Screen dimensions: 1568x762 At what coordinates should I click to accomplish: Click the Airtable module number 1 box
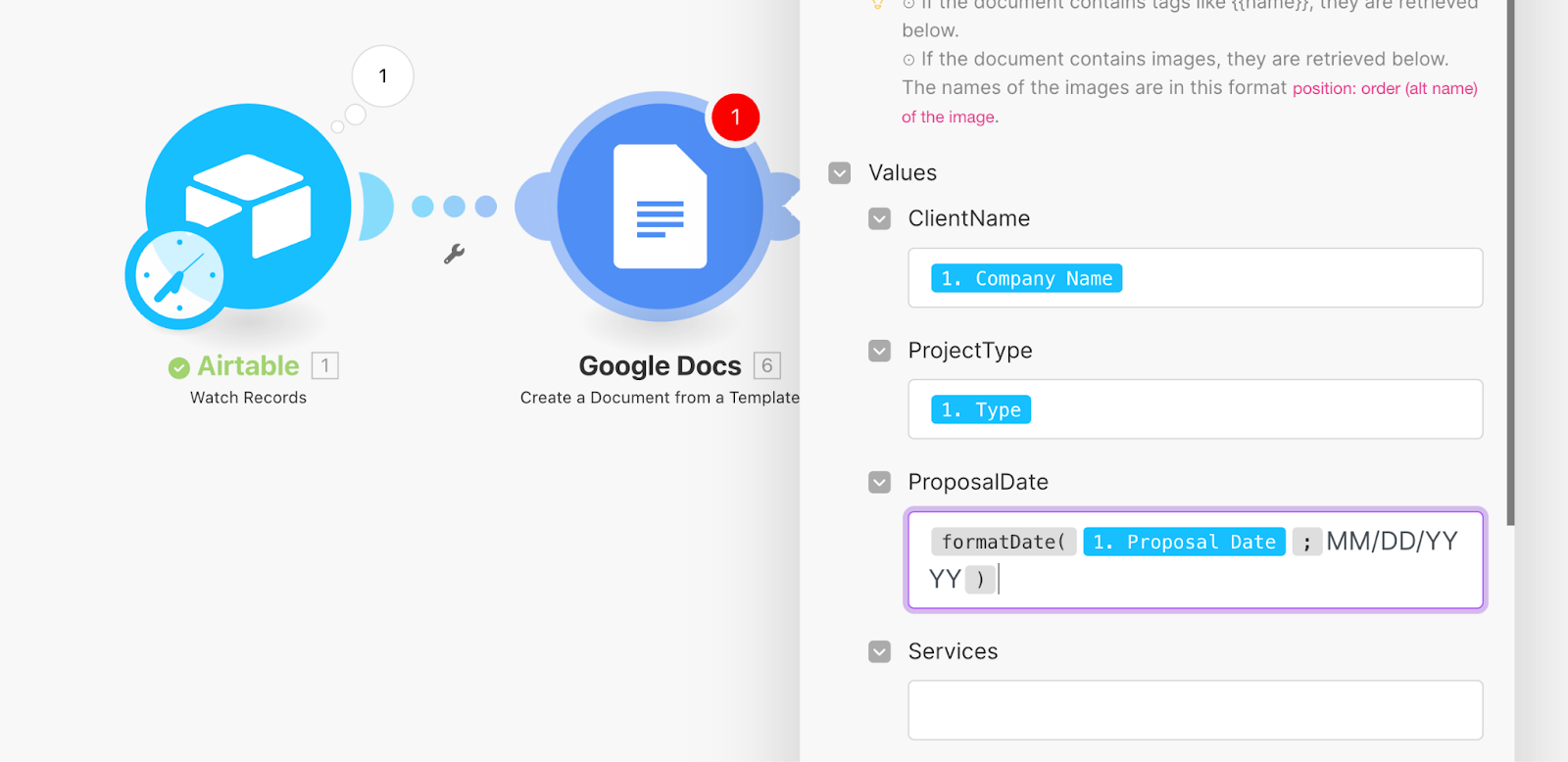click(325, 365)
